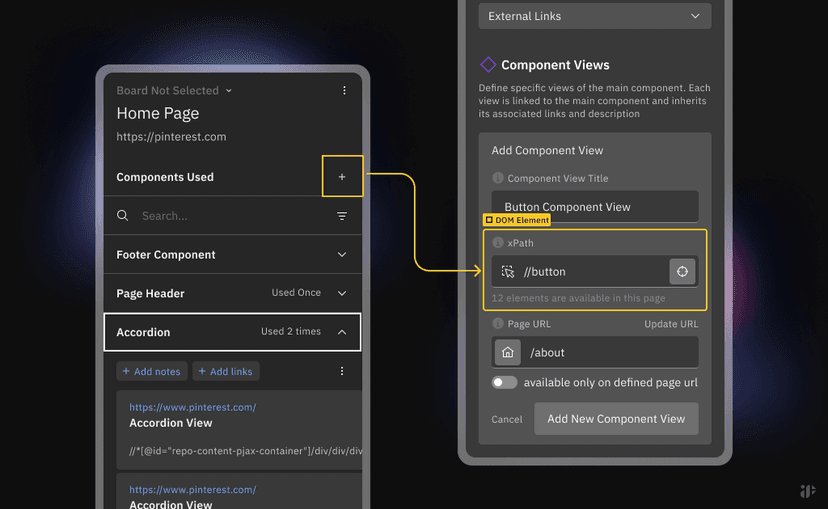This screenshot has width=828, height=509.
Task: Expand the Footer Component row
Action: [x=232, y=254]
